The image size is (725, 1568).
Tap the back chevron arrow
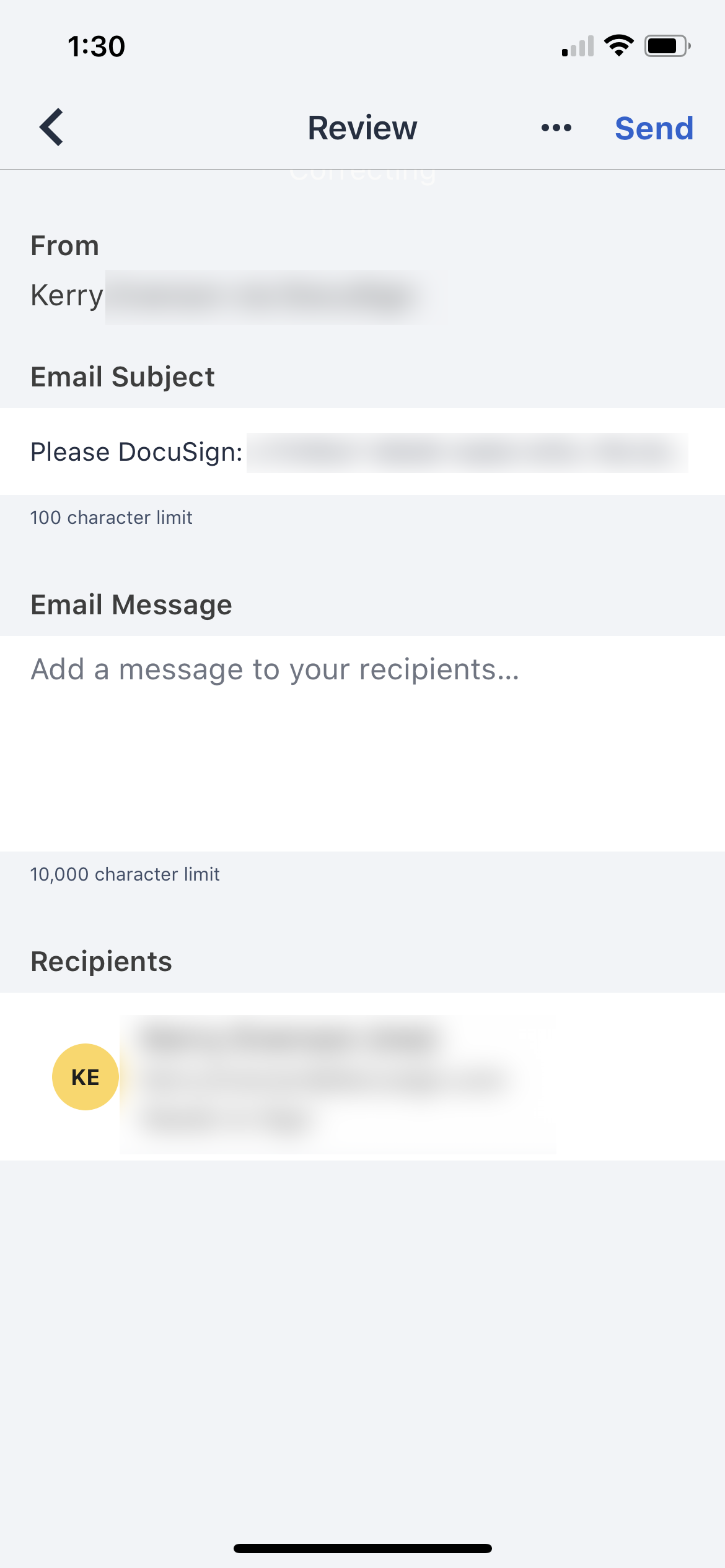click(52, 128)
